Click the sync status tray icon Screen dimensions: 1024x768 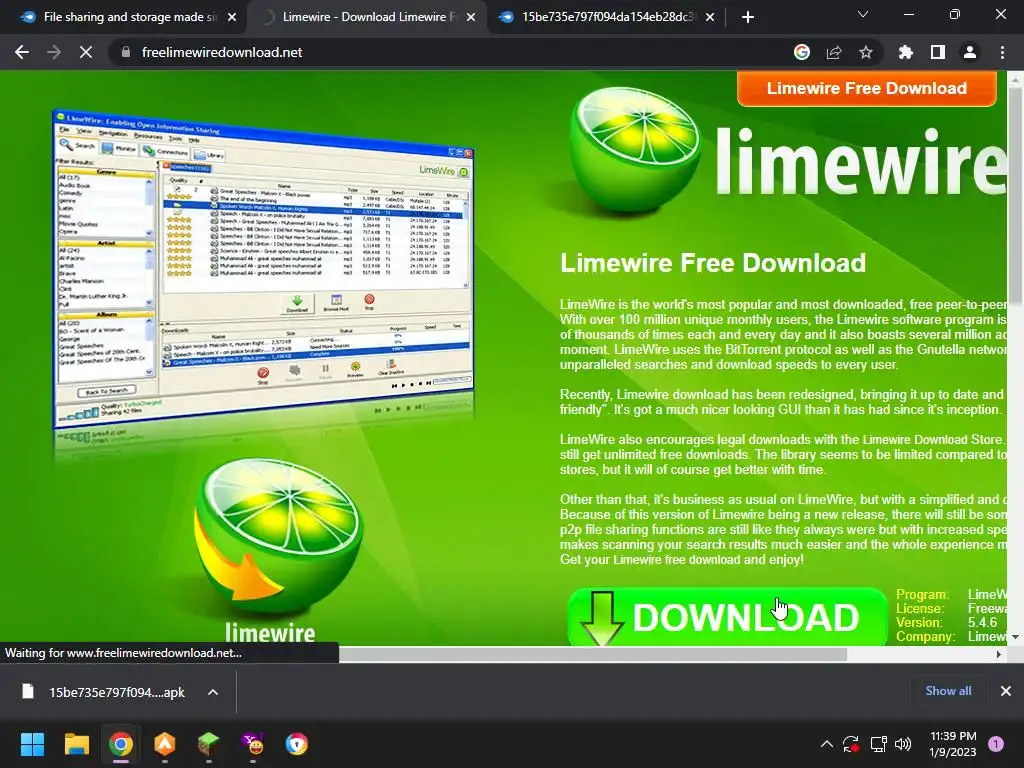click(851, 744)
